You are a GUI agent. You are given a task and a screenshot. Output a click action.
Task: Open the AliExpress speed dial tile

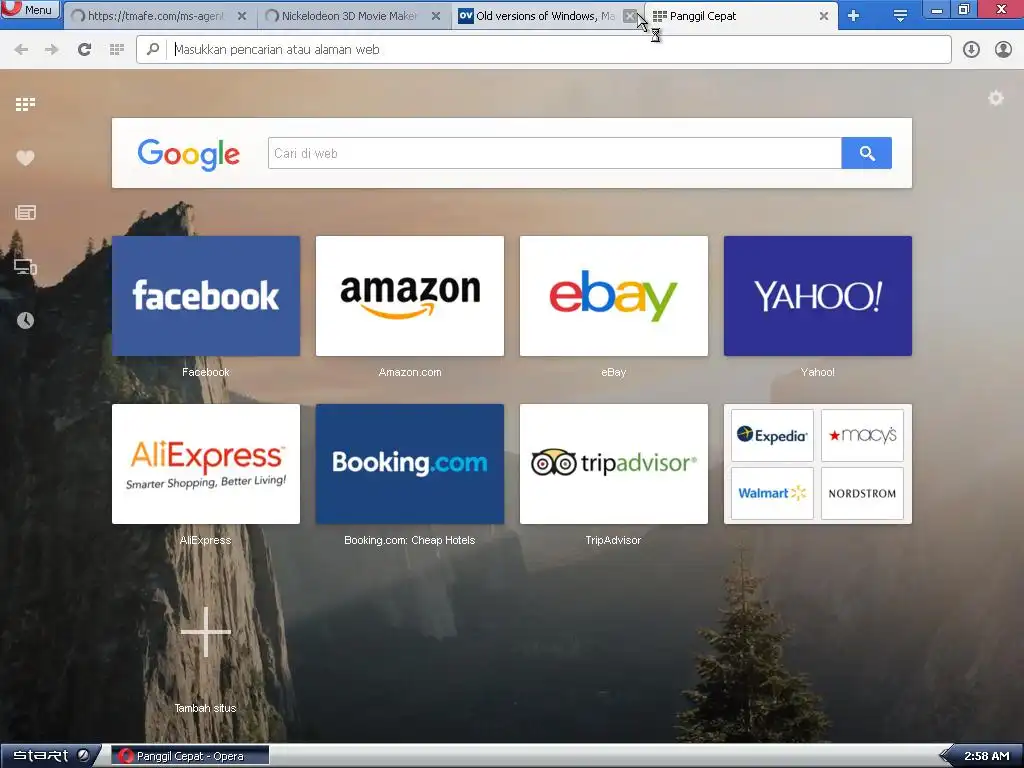(206, 464)
